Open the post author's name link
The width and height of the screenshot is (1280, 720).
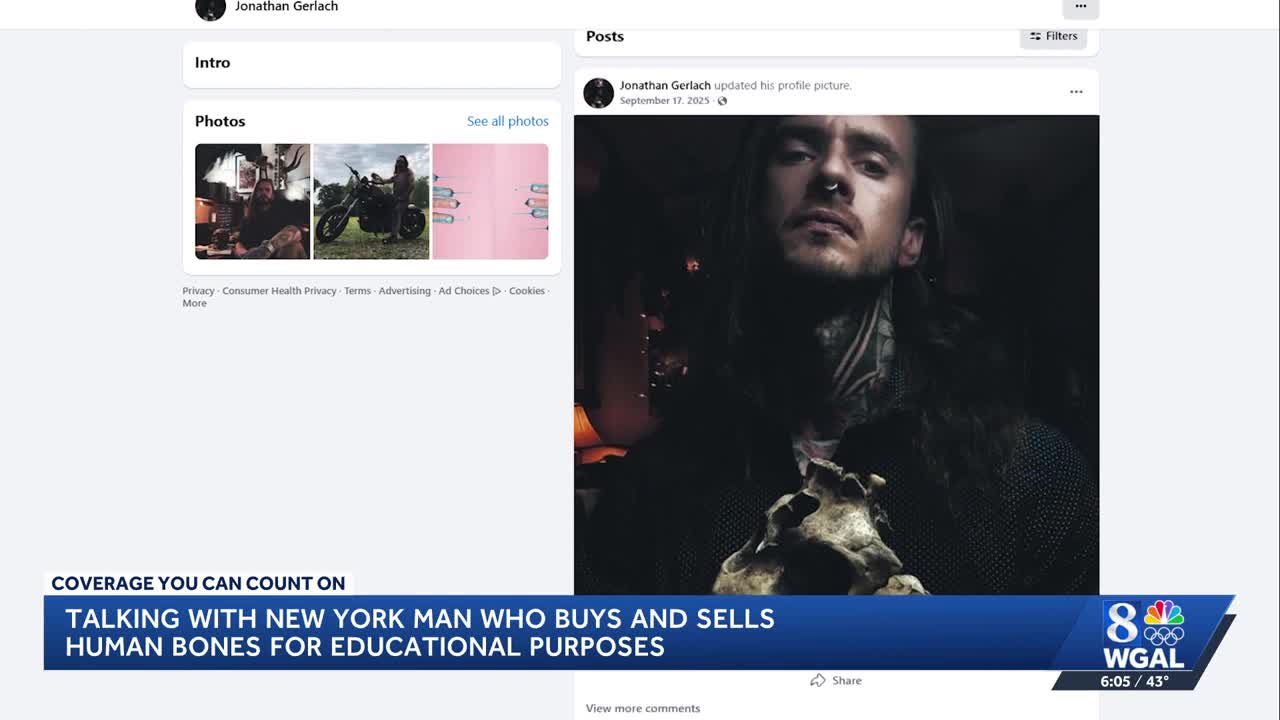pos(665,86)
